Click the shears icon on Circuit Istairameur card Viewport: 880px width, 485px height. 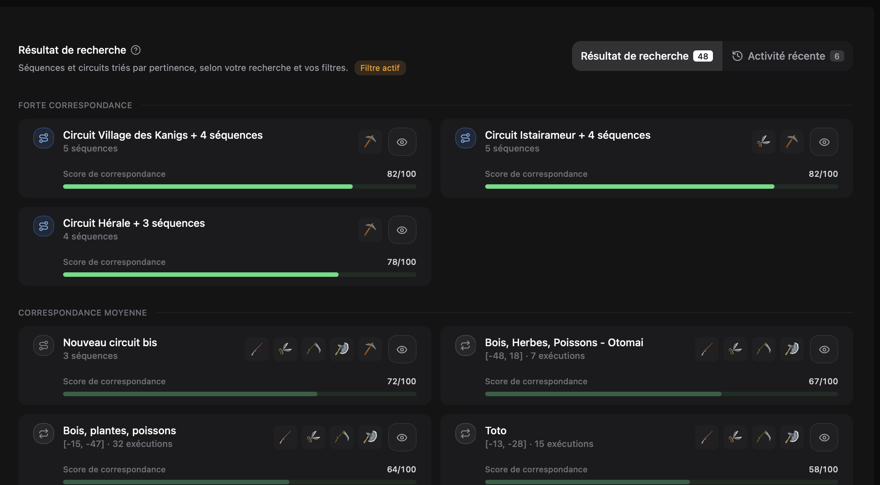(763, 142)
